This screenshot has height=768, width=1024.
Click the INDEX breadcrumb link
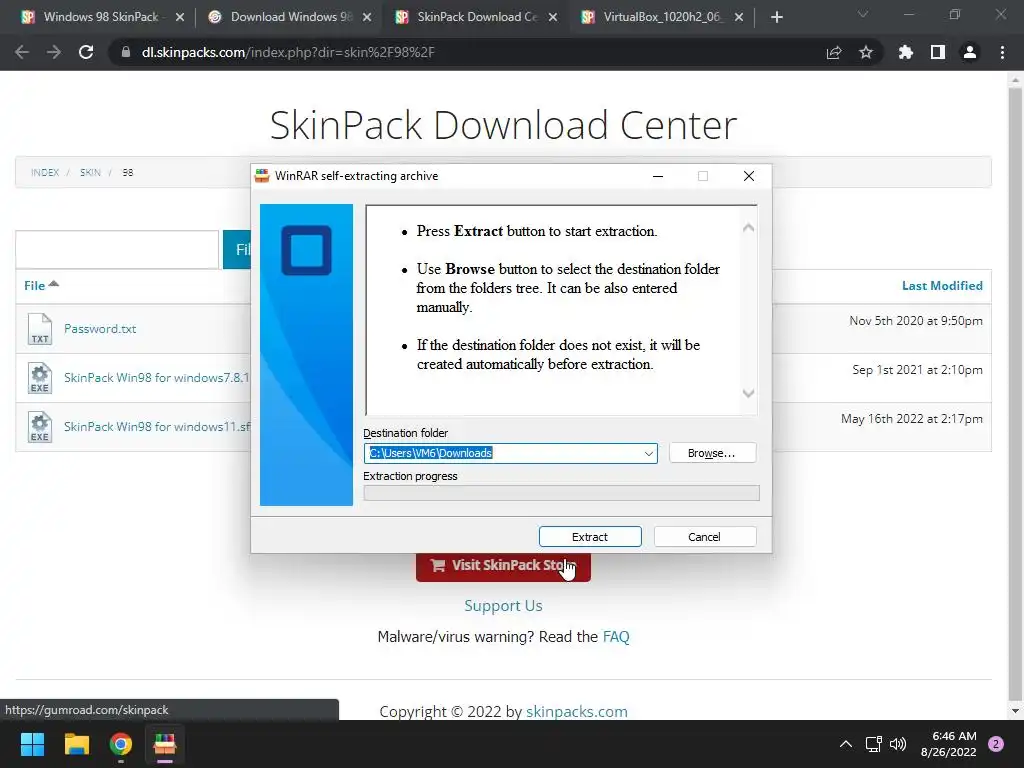[x=45, y=172]
